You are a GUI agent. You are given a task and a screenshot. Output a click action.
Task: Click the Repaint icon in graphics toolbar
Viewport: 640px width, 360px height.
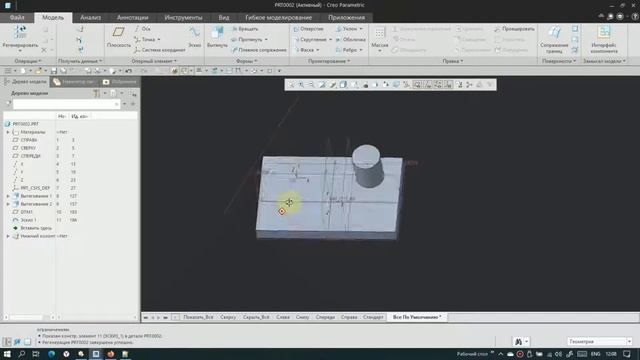tap(322, 84)
